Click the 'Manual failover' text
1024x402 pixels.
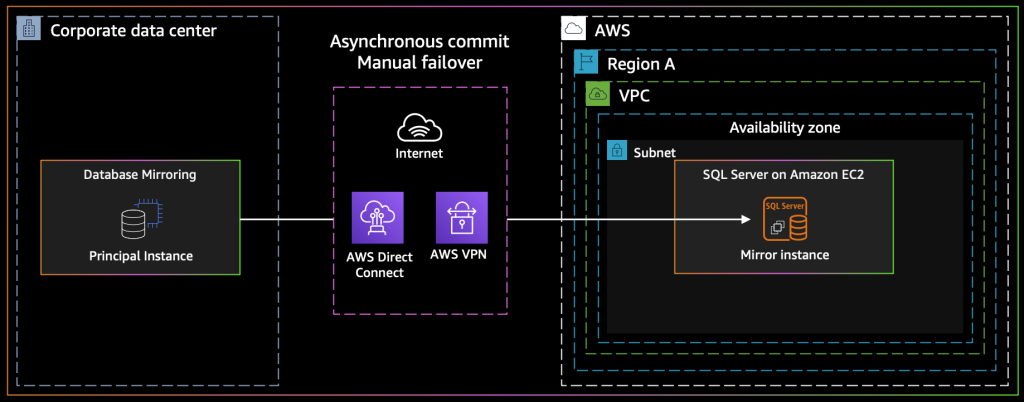[419, 64]
